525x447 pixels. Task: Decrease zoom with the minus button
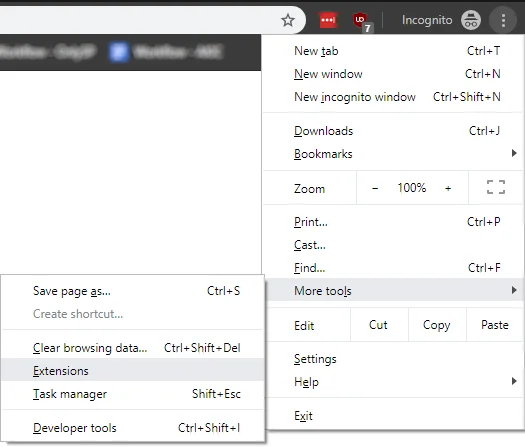375,189
